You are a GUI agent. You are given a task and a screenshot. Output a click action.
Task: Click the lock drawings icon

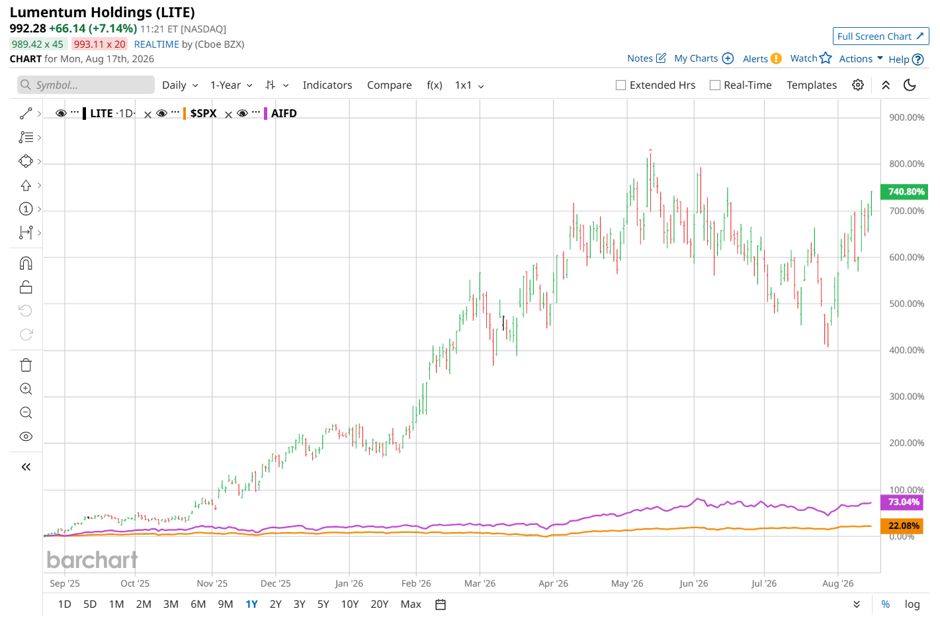[26, 287]
